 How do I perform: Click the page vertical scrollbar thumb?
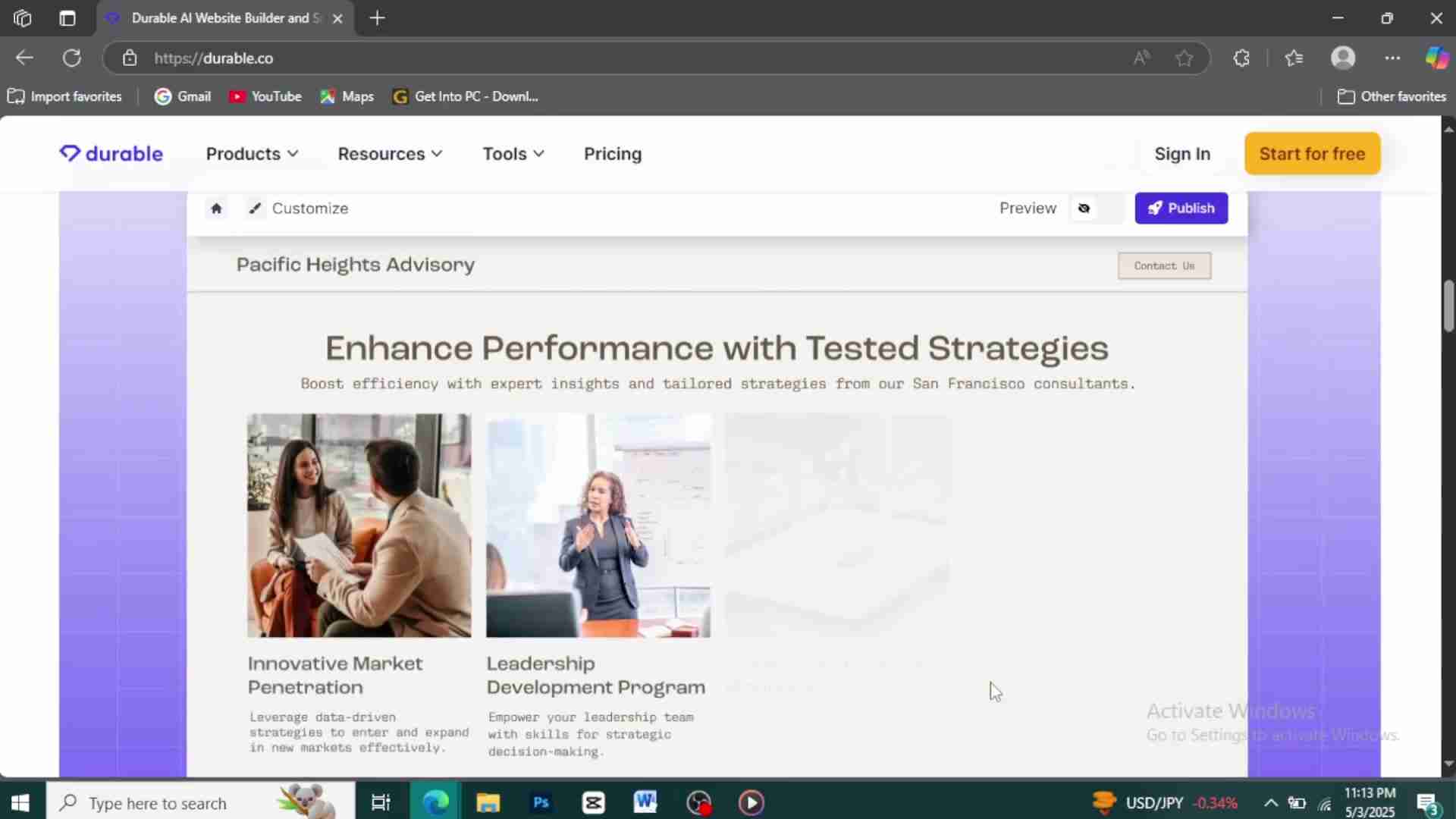1448,306
